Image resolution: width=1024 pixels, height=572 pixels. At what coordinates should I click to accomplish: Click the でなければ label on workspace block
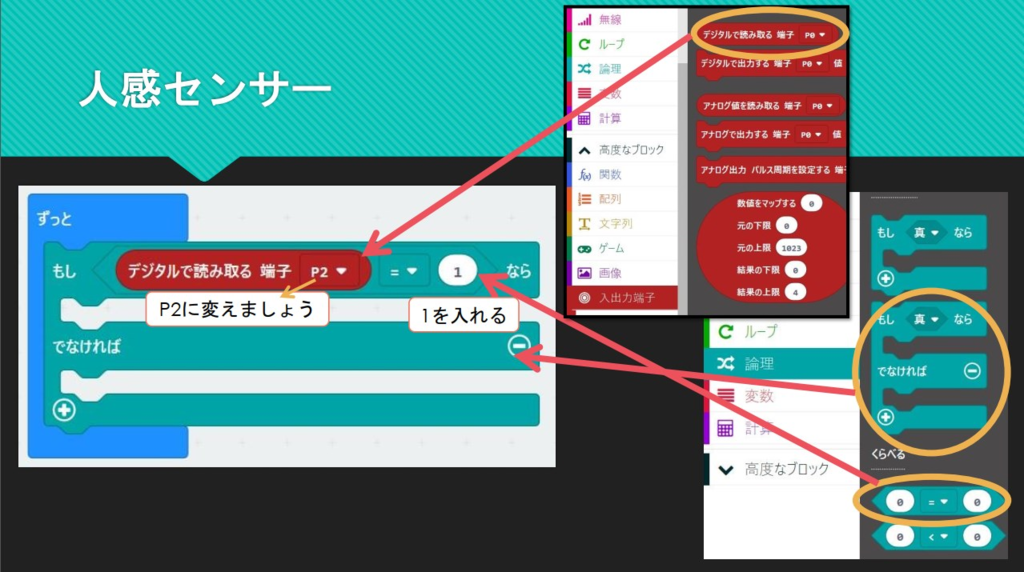tap(86, 347)
